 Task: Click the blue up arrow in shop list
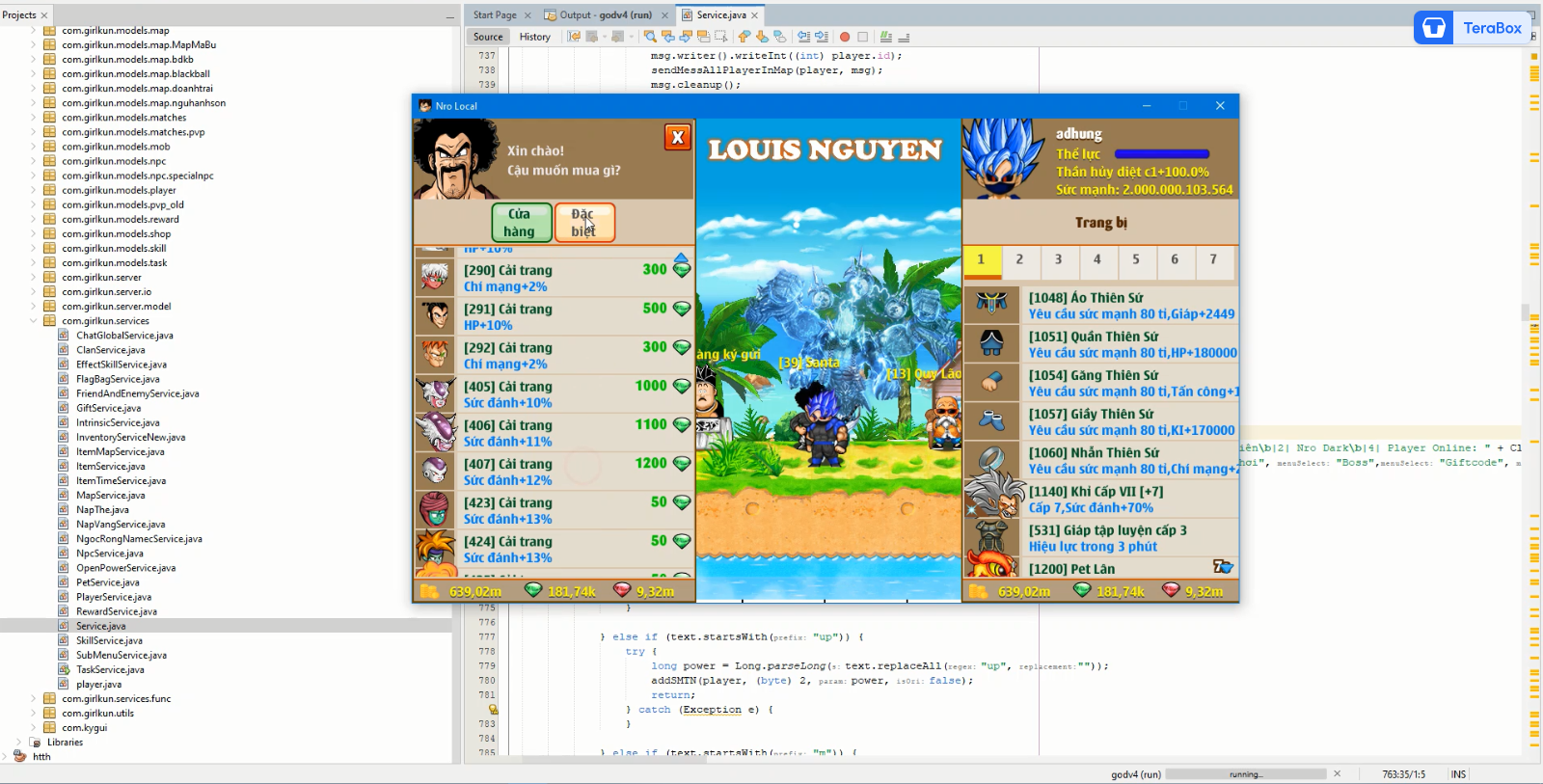point(682,257)
